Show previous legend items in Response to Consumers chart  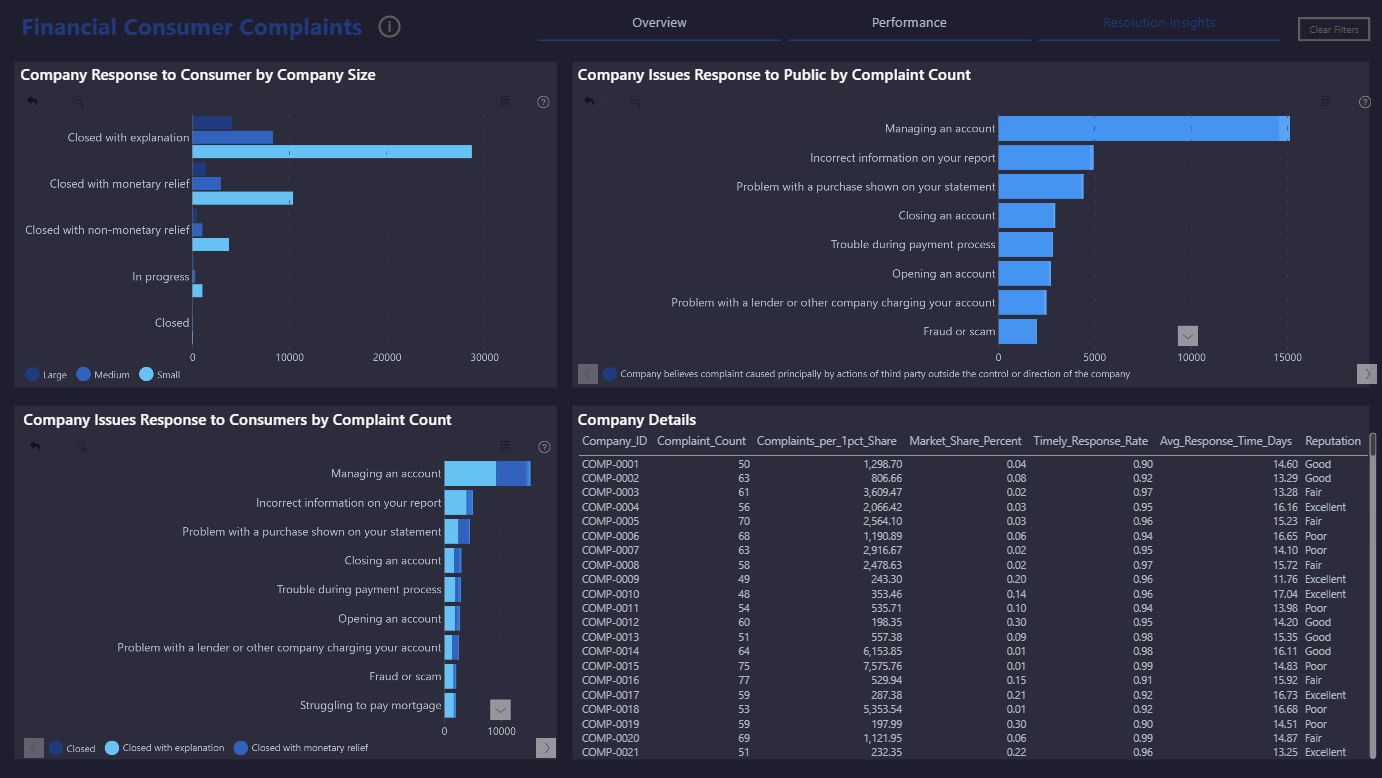(34, 748)
